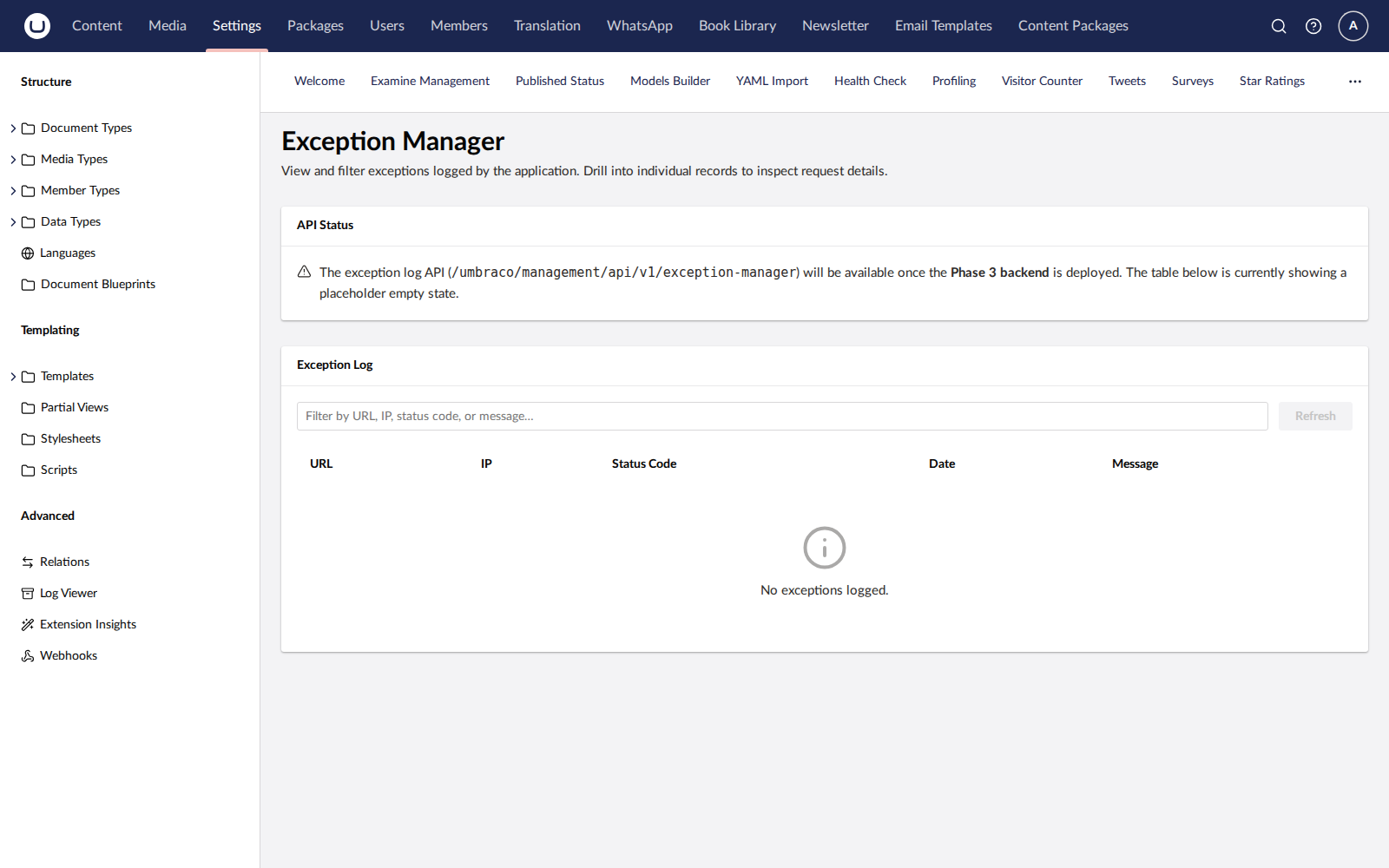Focus the exception filter input field

click(782, 417)
